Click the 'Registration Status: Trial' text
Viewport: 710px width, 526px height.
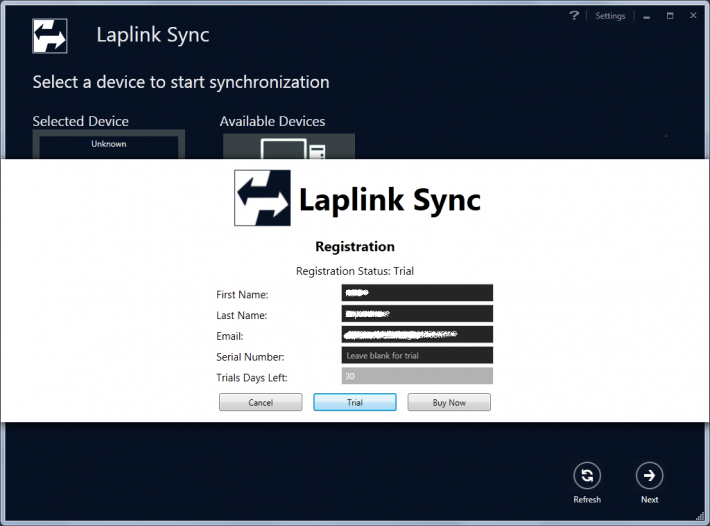click(x=355, y=271)
